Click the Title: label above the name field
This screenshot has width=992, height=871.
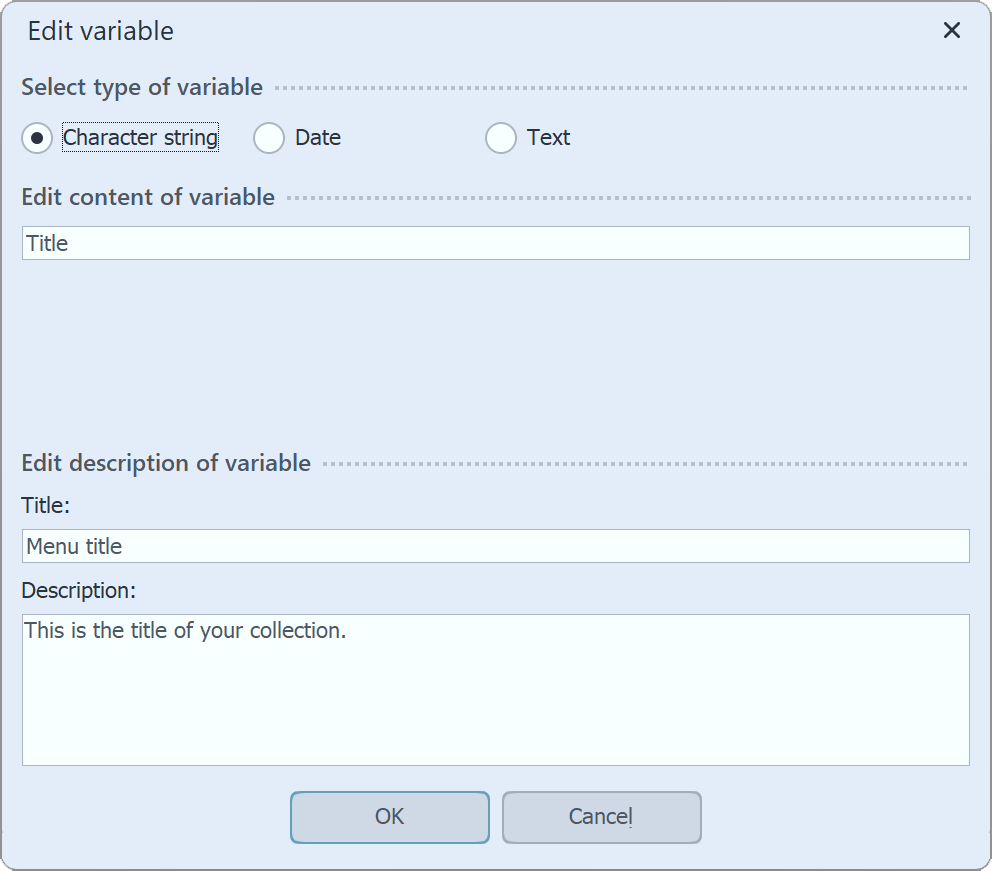[x=43, y=505]
